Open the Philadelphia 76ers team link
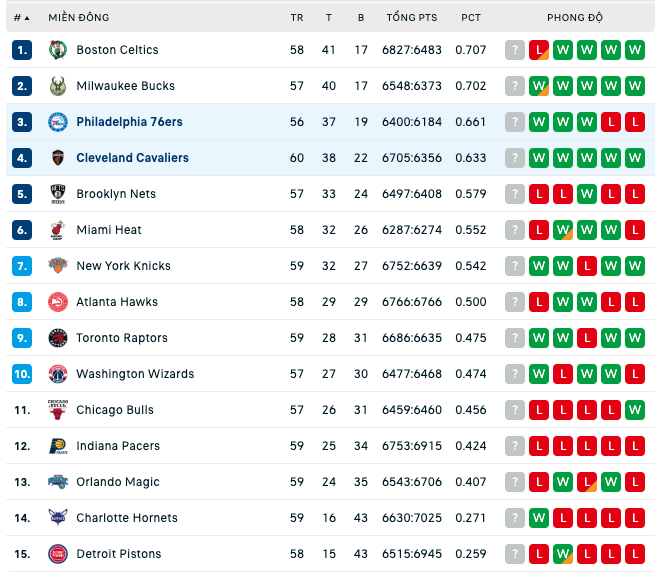 [129, 122]
